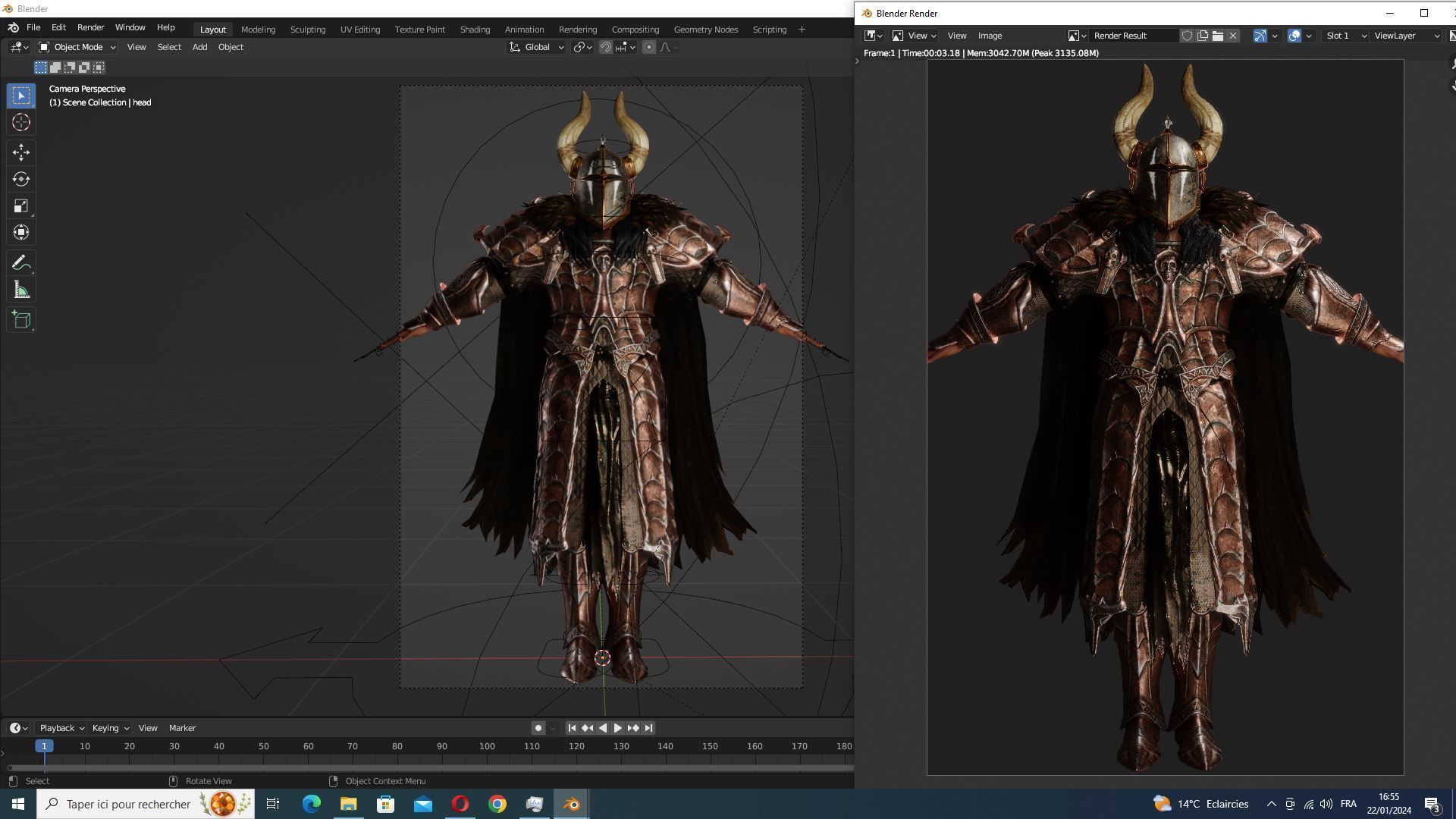Open the Window menu

click(x=130, y=27)
